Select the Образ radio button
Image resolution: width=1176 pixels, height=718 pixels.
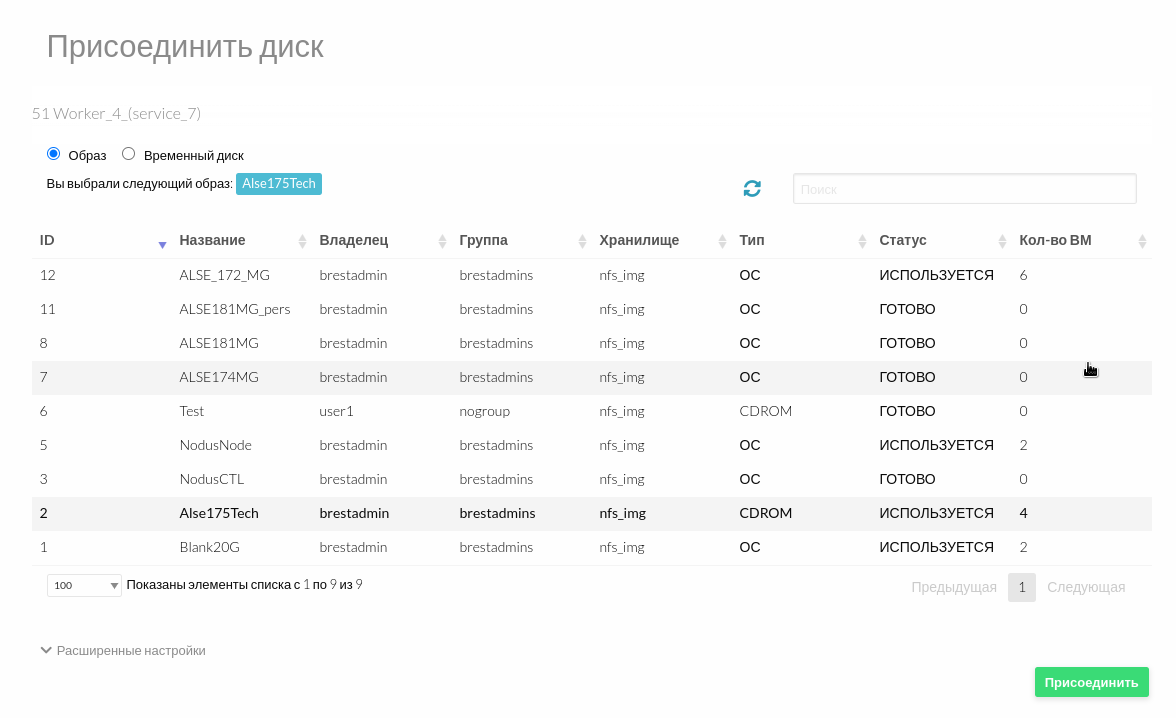[54, 154]
